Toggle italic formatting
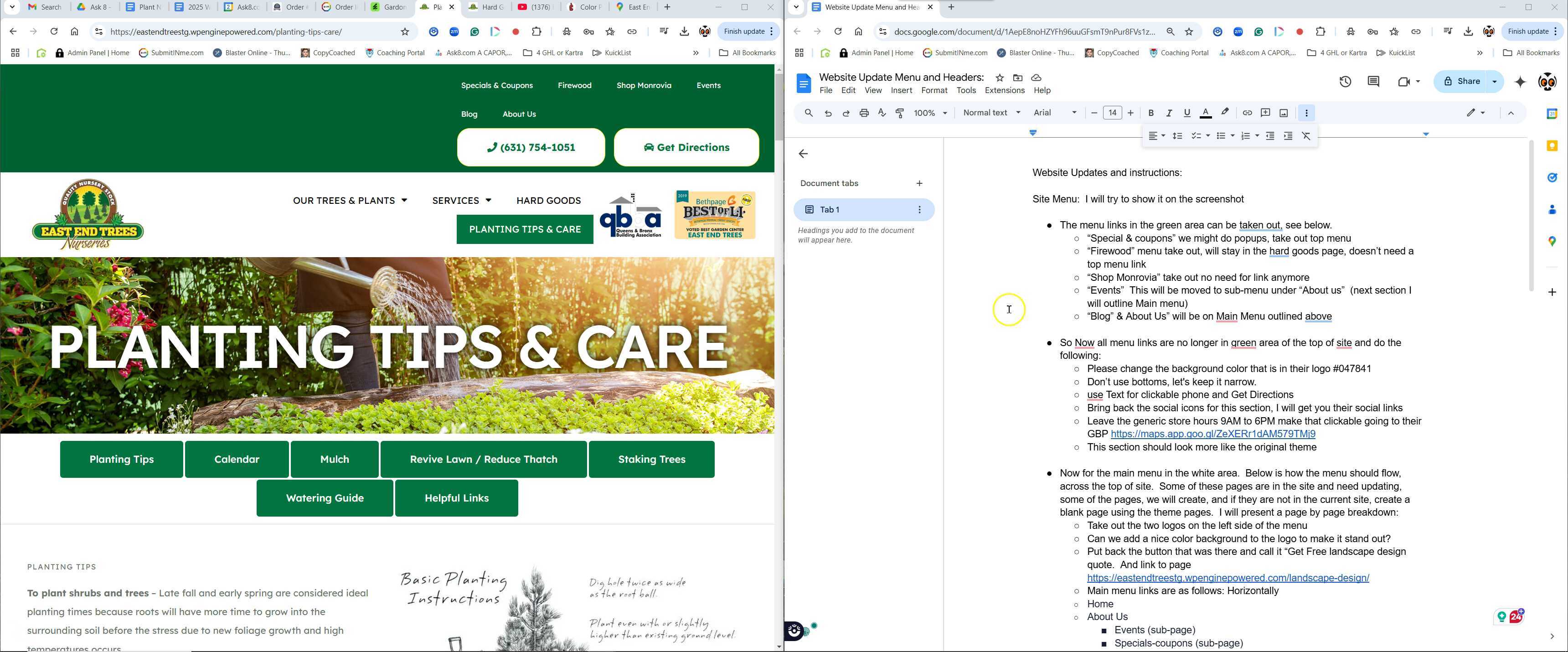1568x652 pixels. point(1168,113)
